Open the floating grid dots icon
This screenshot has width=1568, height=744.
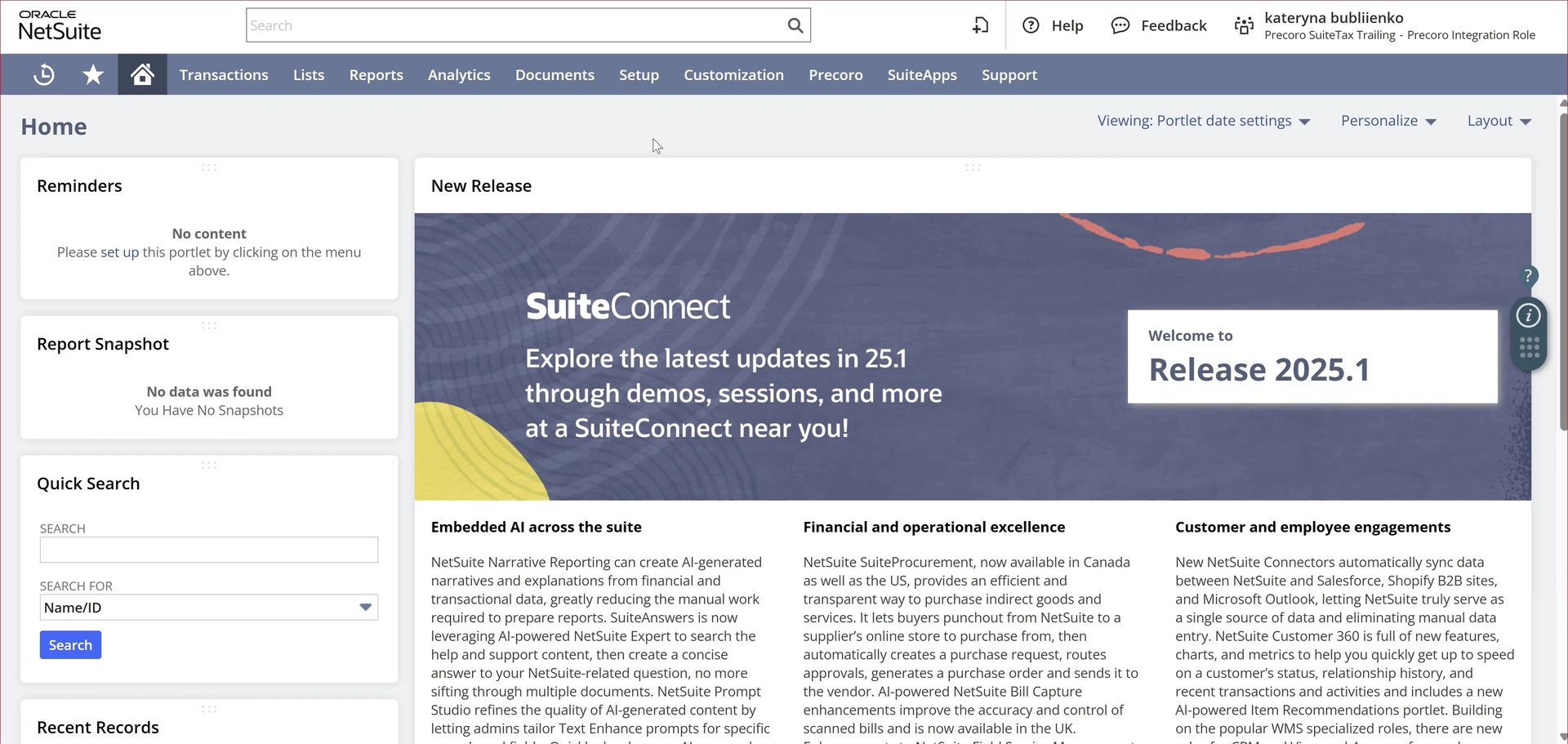coord(1529,348)
